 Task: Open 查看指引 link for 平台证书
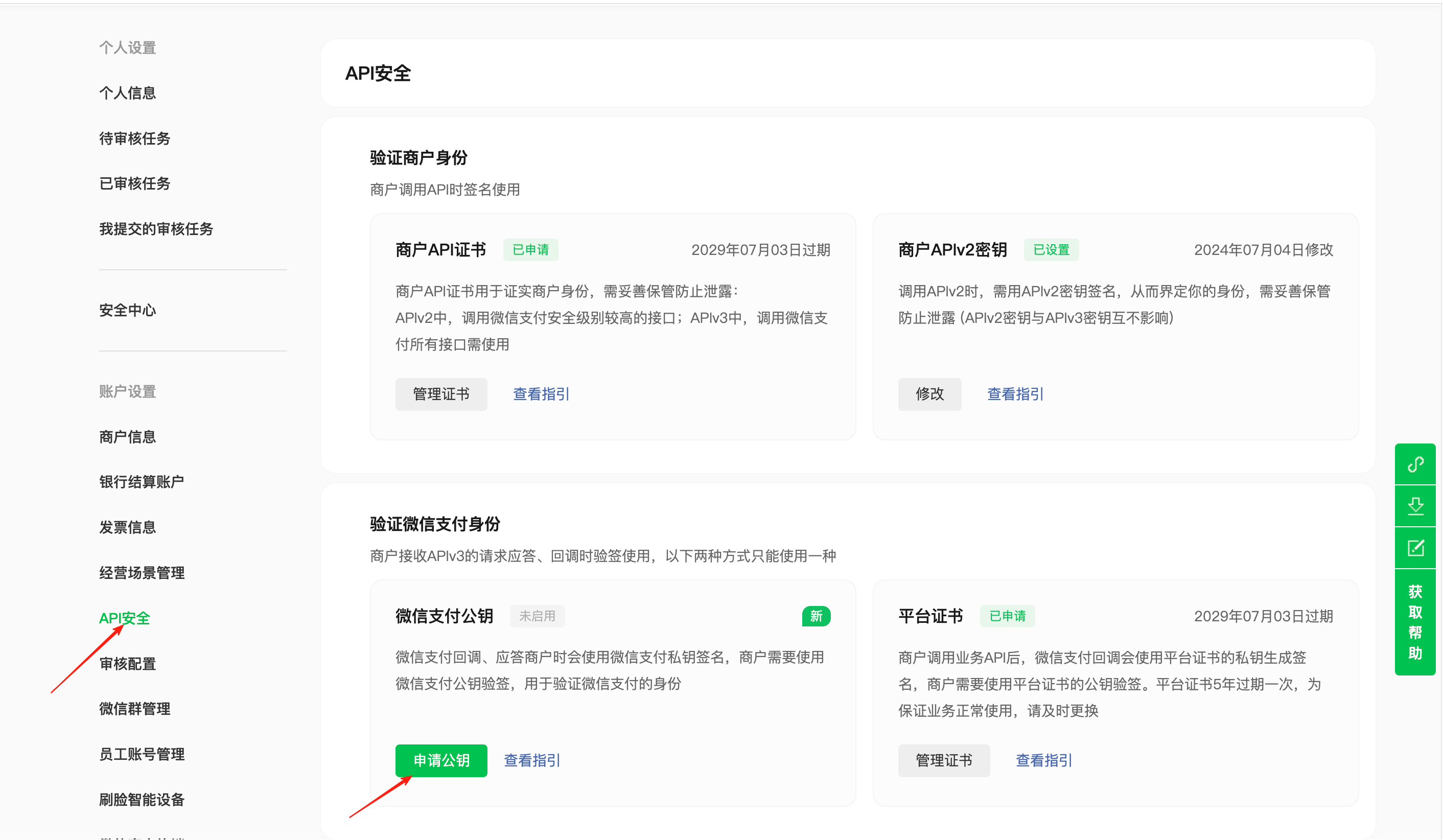(1044, 760)
